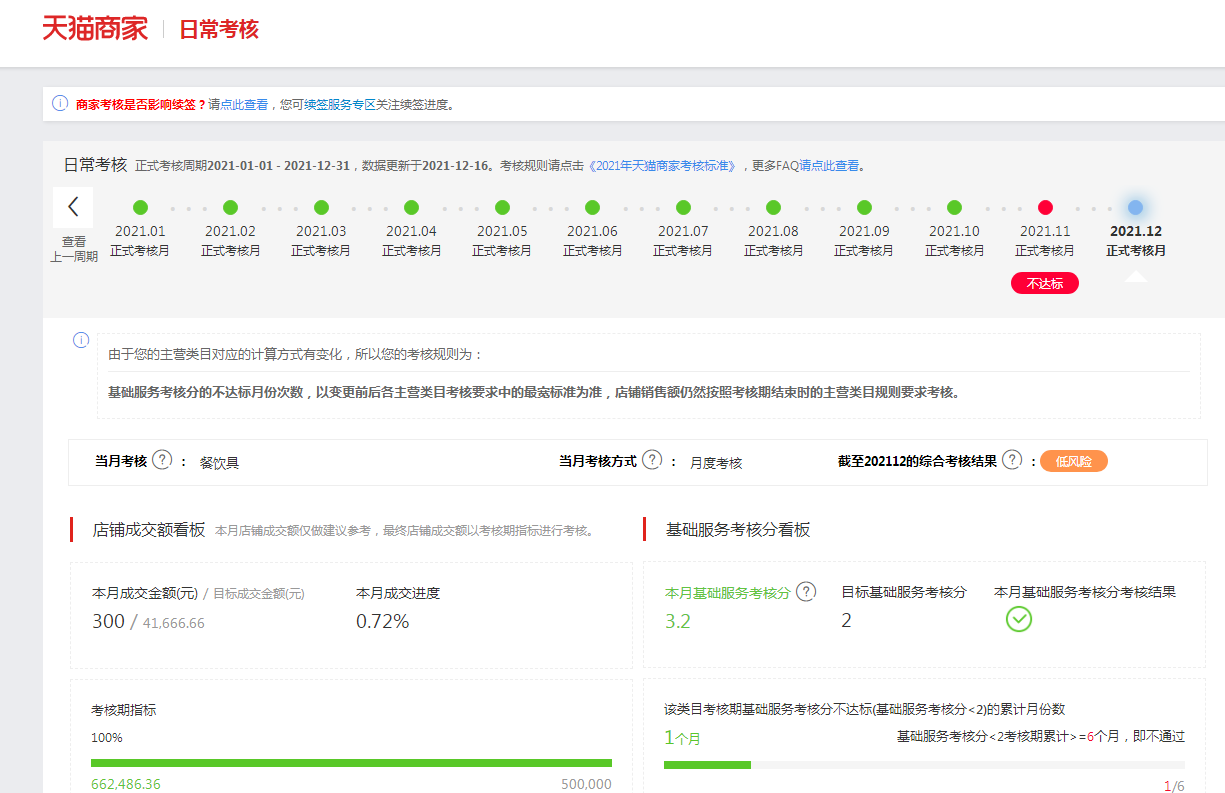1225x793 pixels.
Task: Click the 考核期指标 green progress bar
Action: tap(351, 763)
